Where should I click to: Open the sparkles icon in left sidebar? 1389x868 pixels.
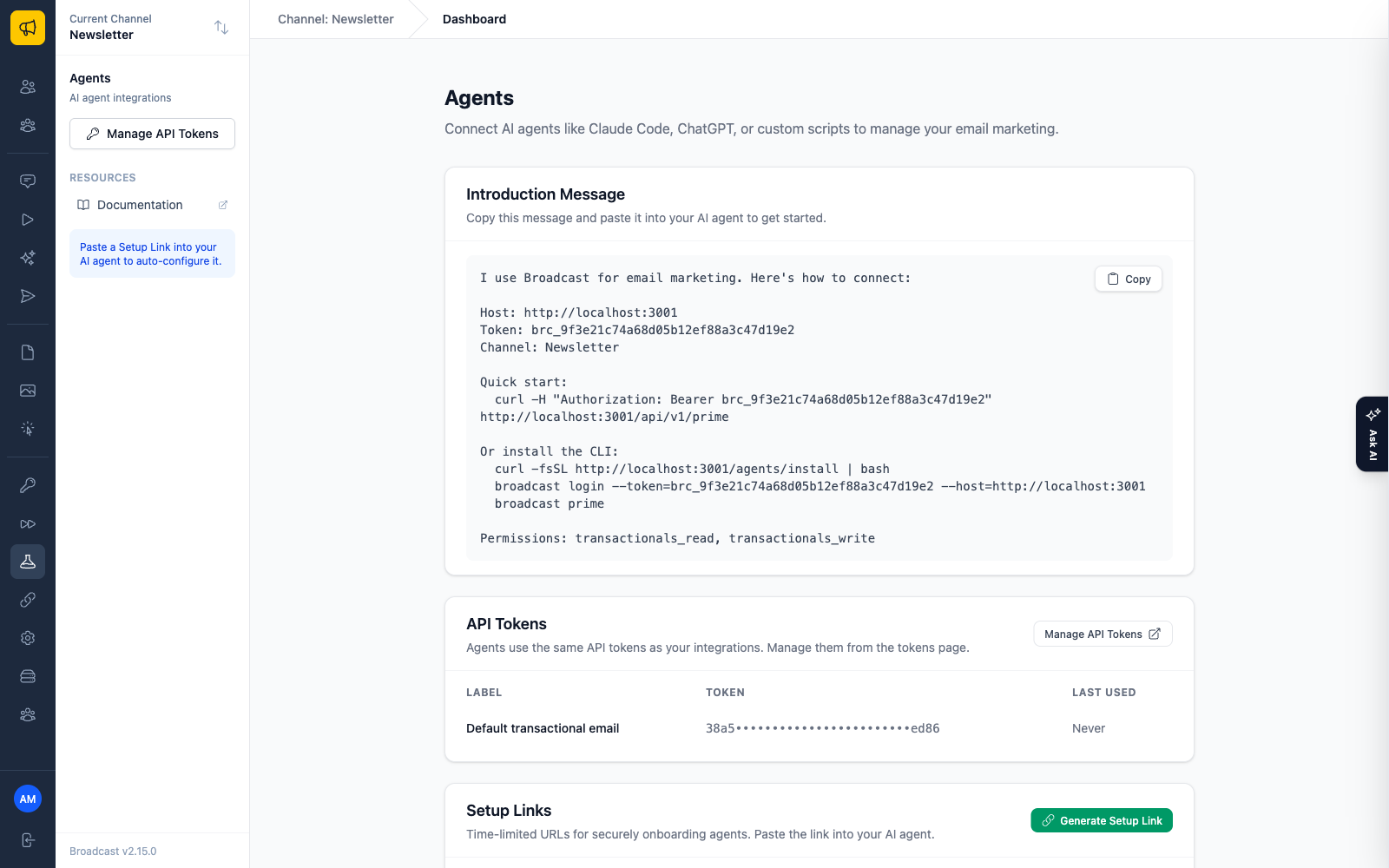click(28, 258)
